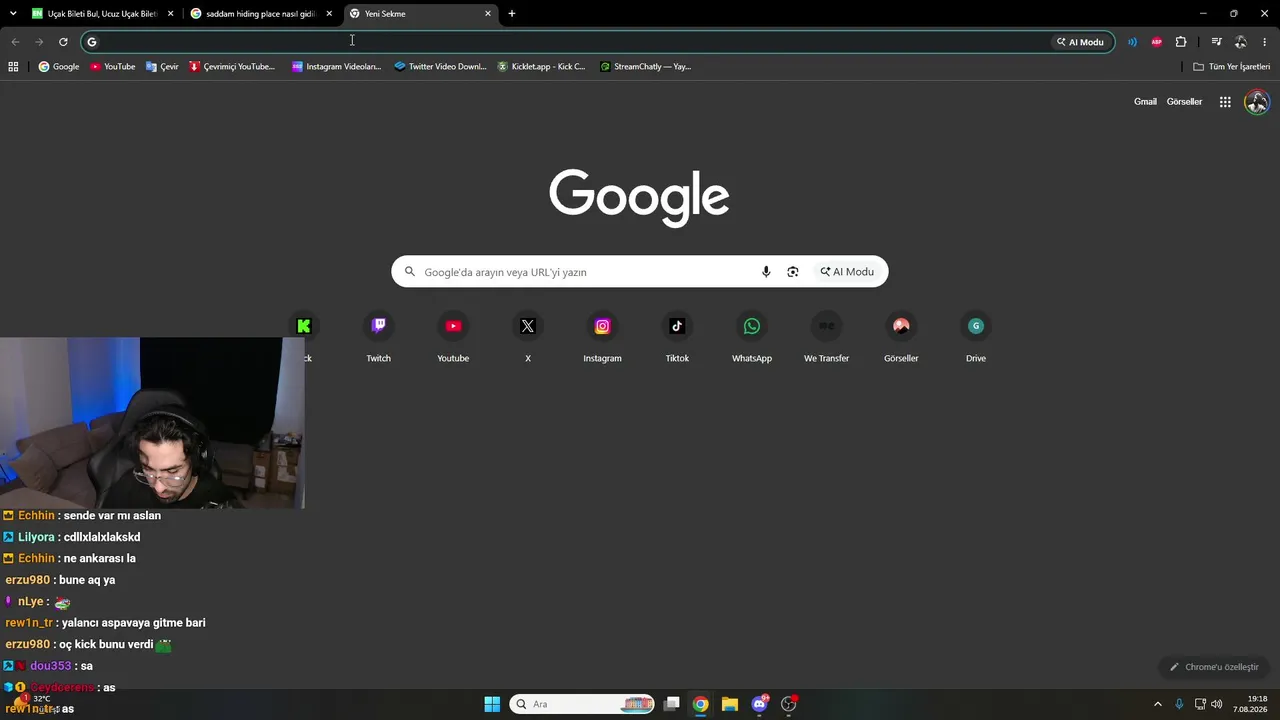This screenshot has height=720, width=1280.
Task: Click the Google G icon in the address bar
Action: tap(92, 42)
